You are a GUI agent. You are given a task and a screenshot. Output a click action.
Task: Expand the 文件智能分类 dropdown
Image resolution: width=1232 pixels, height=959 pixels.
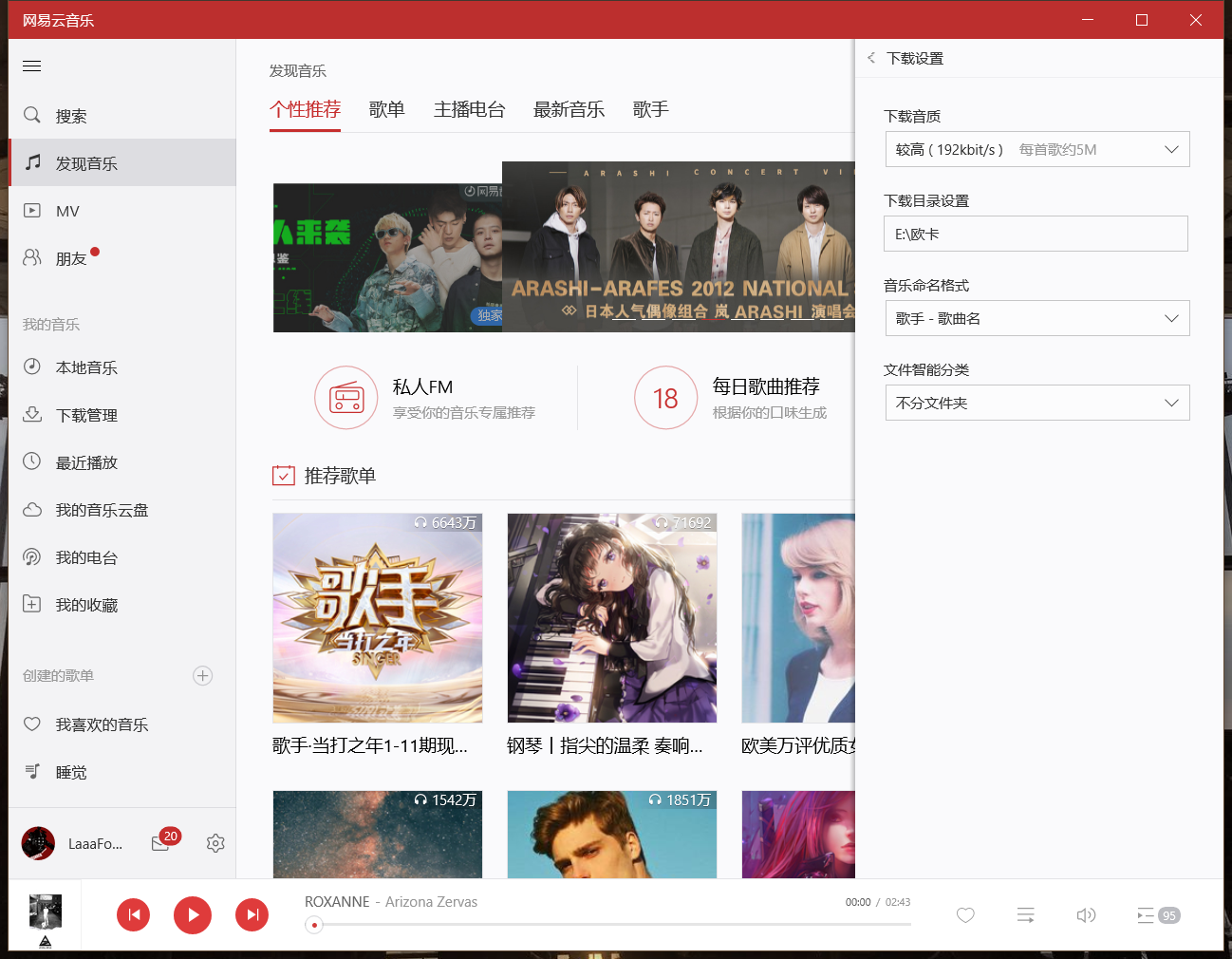pos(1037,403)
